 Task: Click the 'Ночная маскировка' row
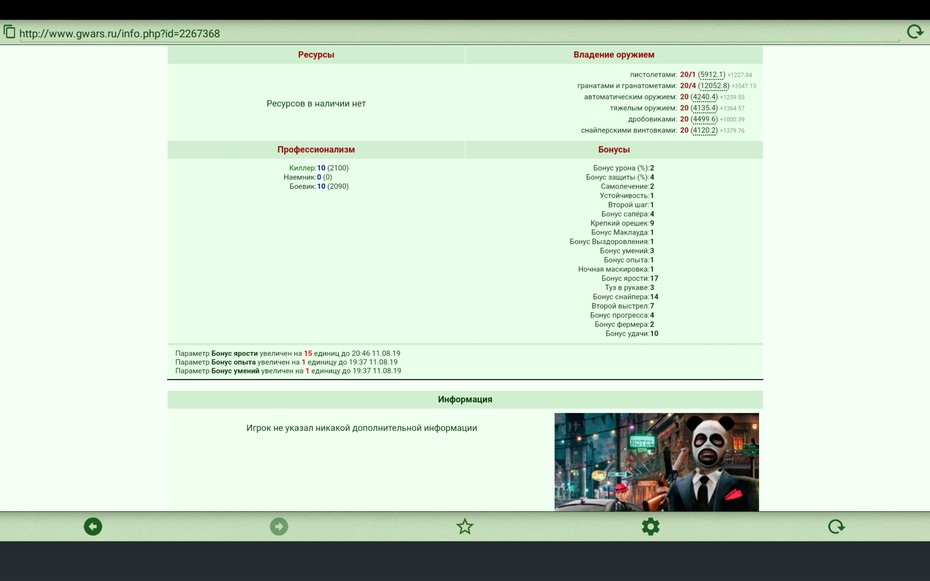click(x=616, y=269)
